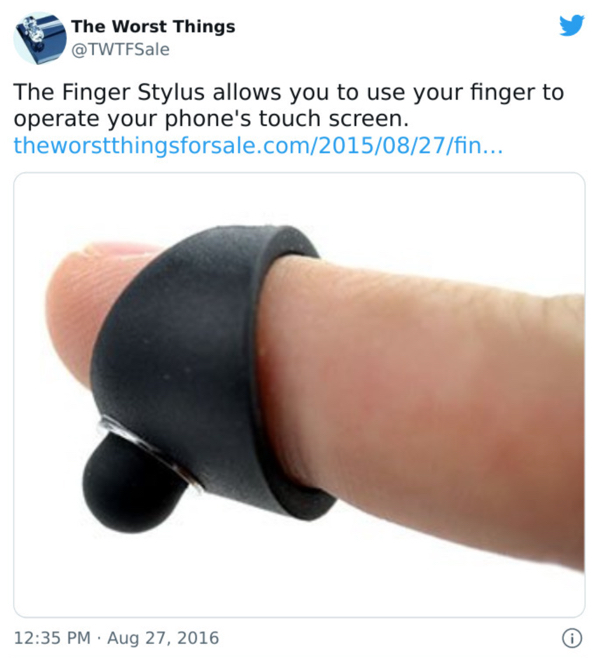
Task: Click the Twitter bird logo
Action: pyautogui.click(x=571, y=25)
